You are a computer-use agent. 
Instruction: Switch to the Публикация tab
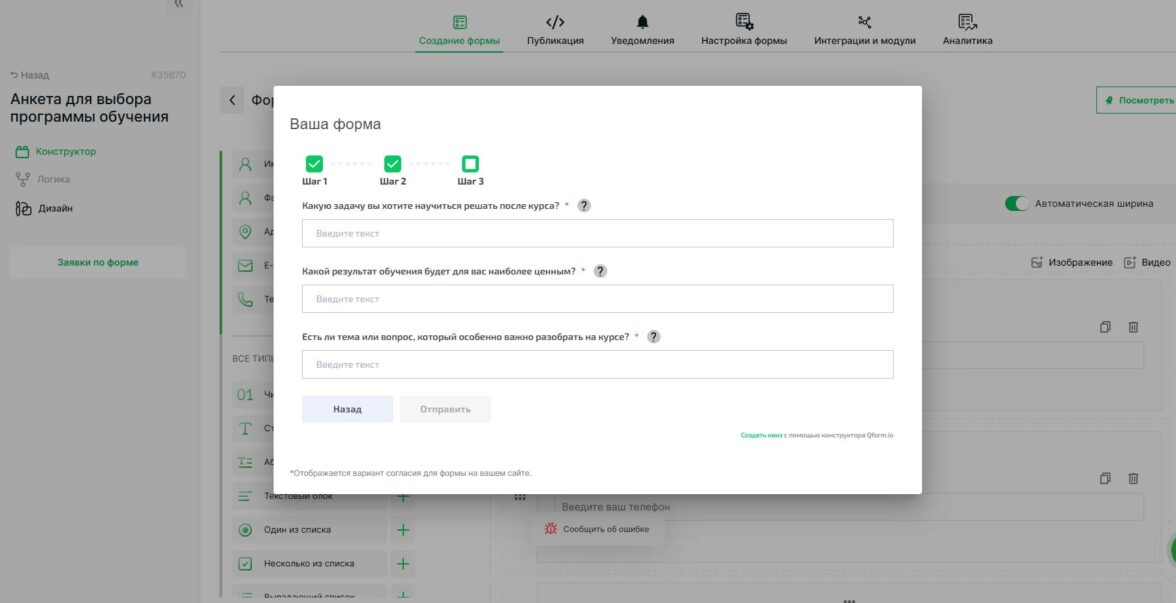[x=555, y=31]
